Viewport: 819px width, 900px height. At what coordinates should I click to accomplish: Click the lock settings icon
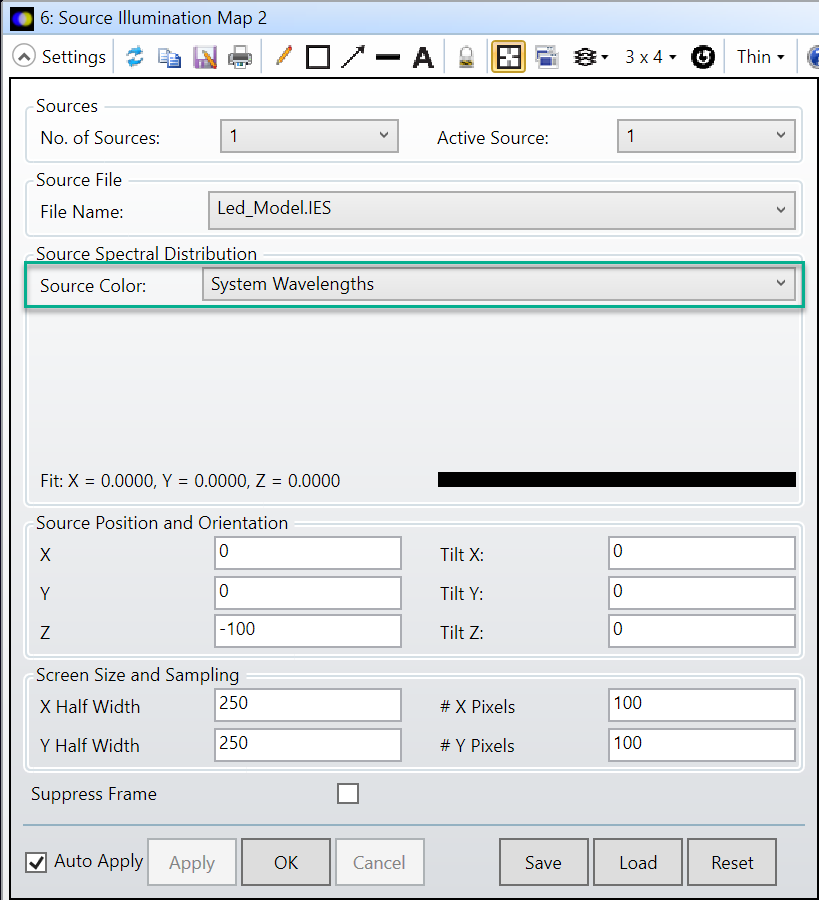coord(466,57)
